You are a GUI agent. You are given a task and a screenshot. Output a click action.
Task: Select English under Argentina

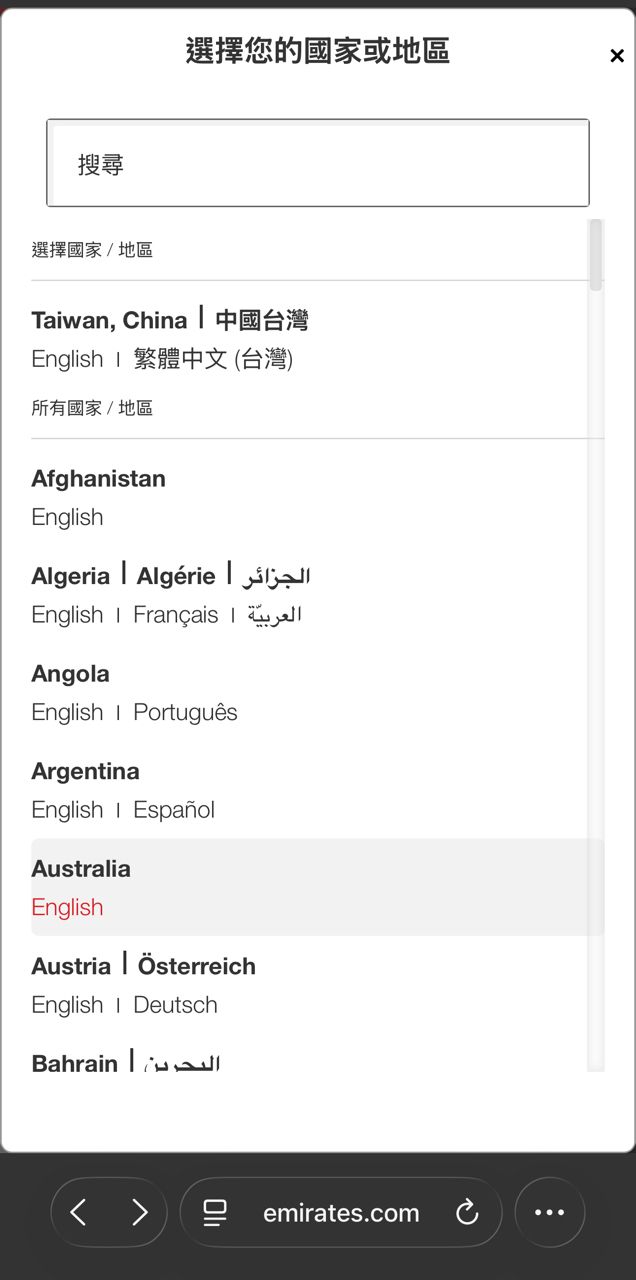coord(67,810)
